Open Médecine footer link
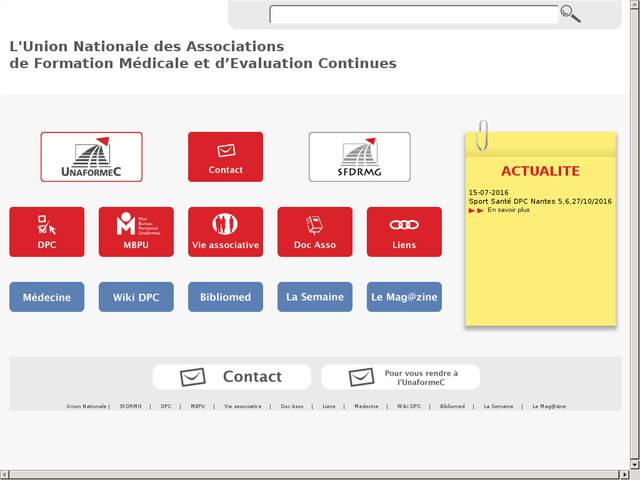Screen dimensions: 640x480 coord(366,406)
